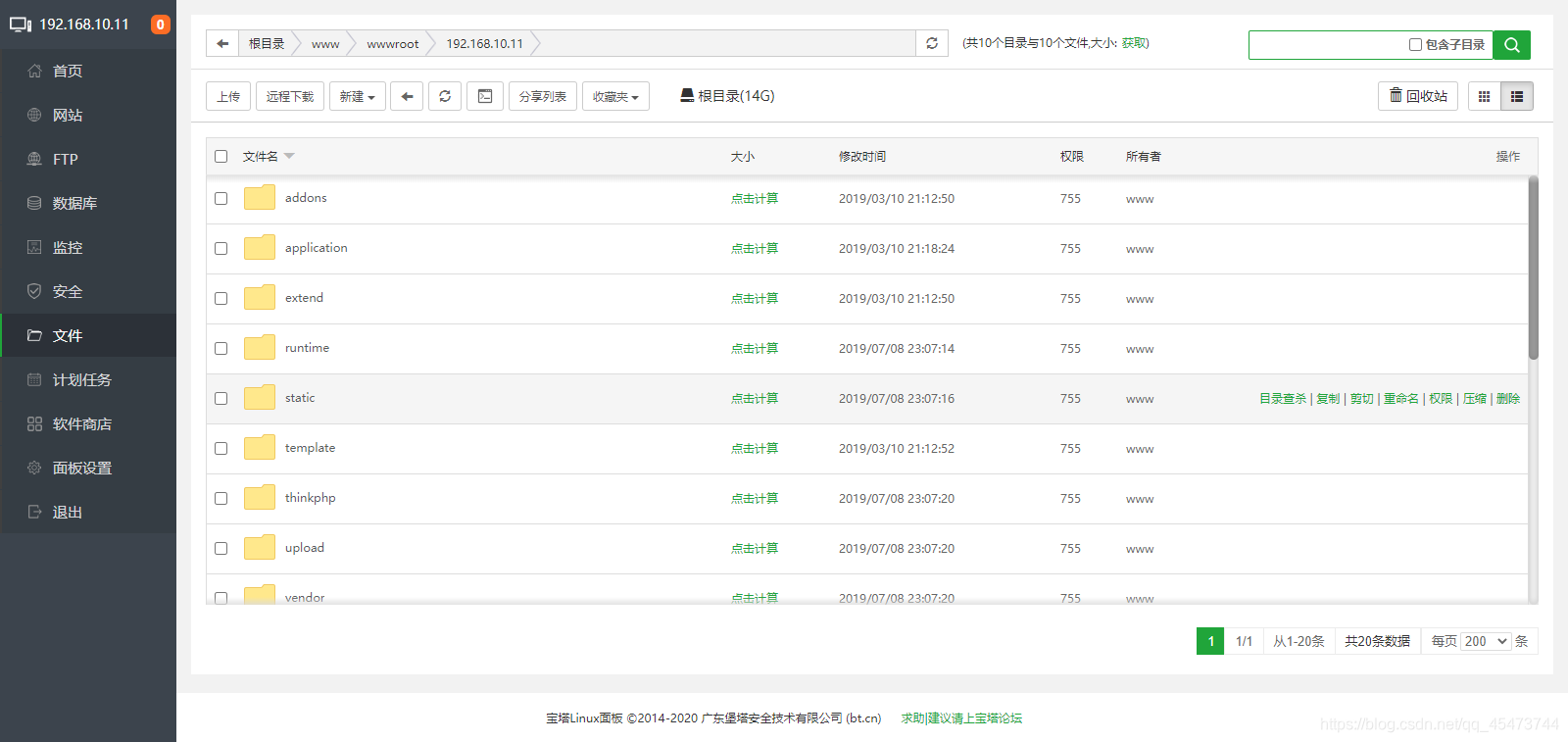Image resolution: width=1568 pixels, height=742 pixels.
Task: Click the green search magnifier button
Action: click(1511, 44)
